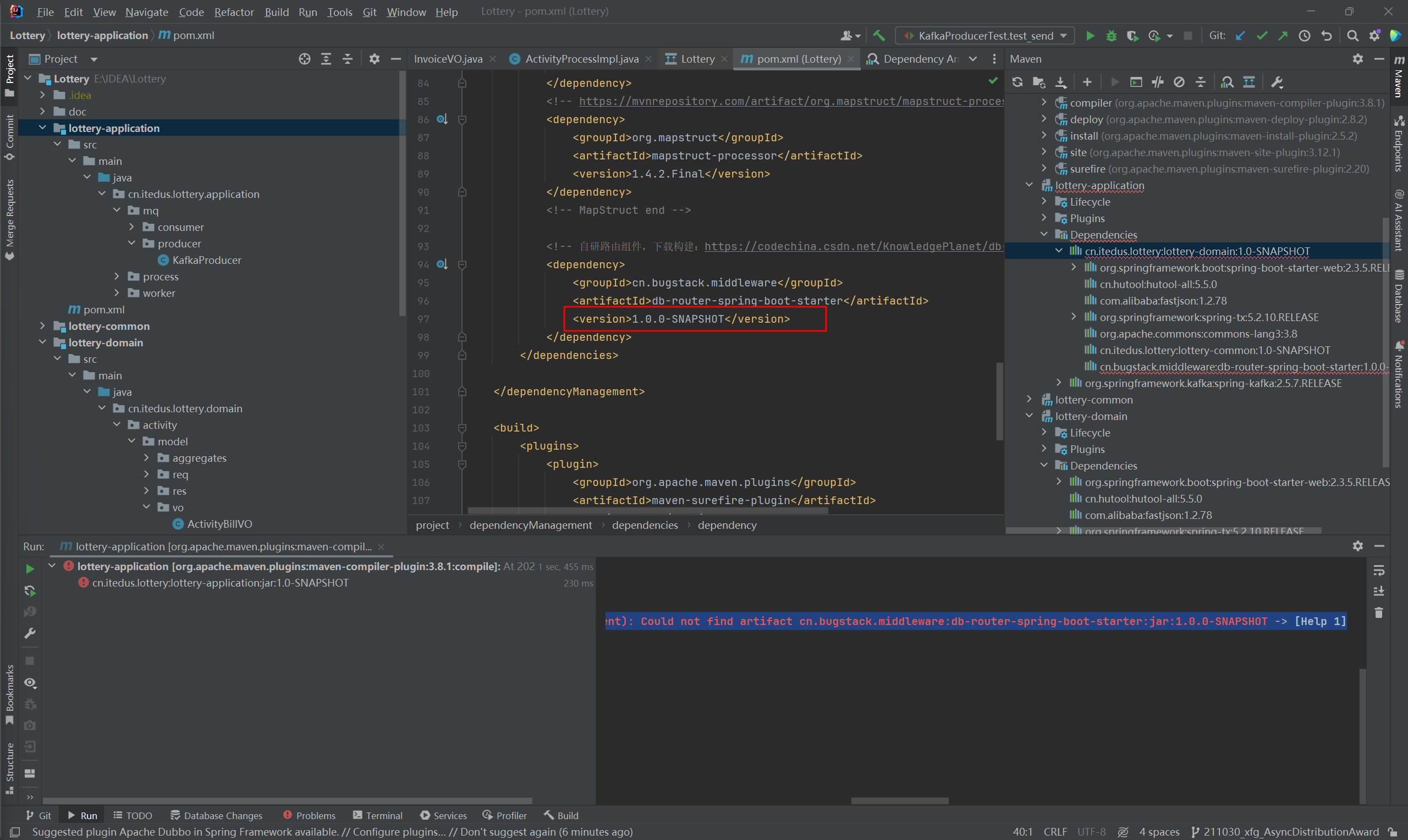1408x840 pixels.
Task: Click codechina.csdn.net link on line 93
Action: (853, 246)
